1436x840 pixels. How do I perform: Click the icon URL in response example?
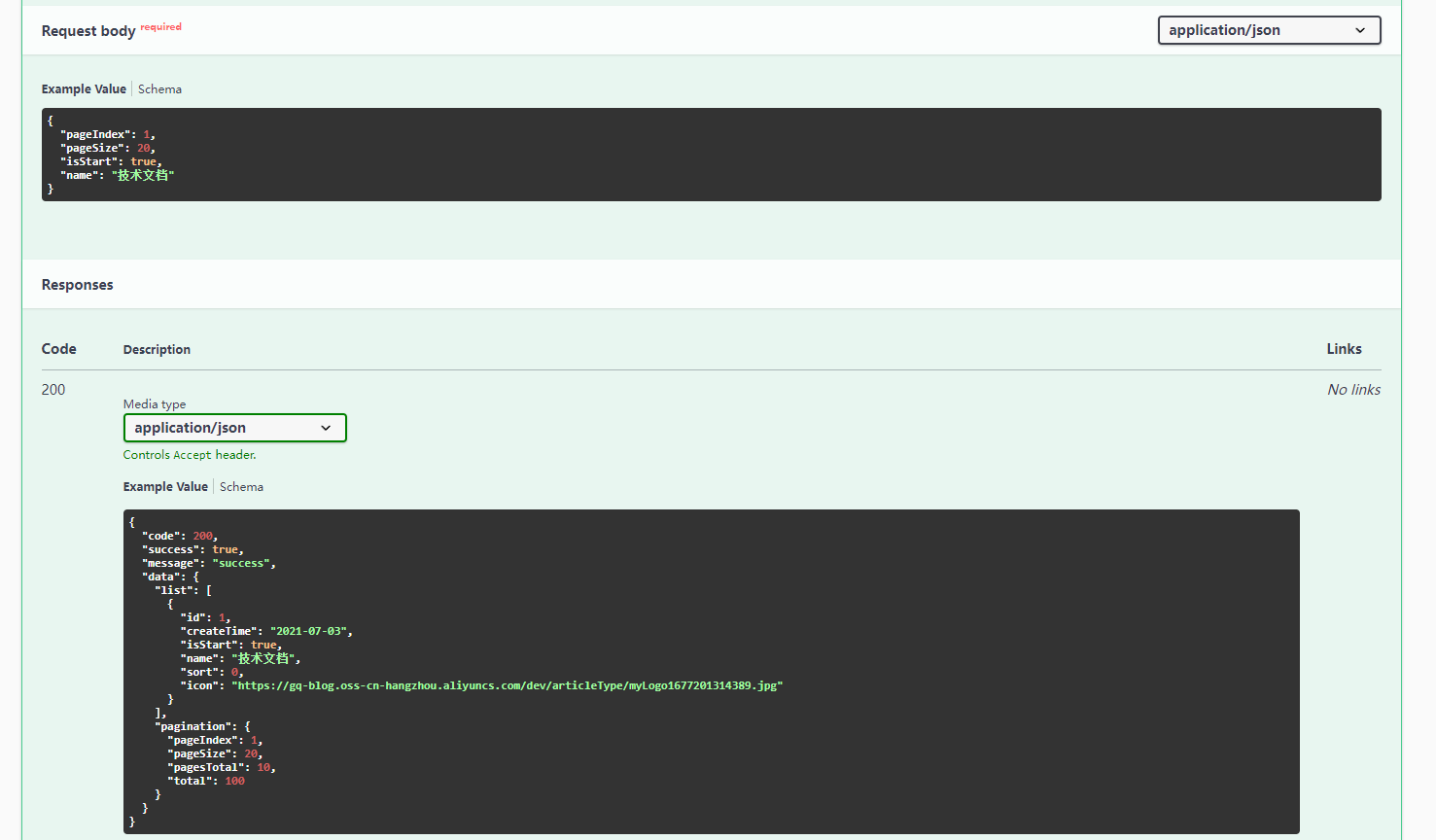pyautogui.click(x=507, y=686)
